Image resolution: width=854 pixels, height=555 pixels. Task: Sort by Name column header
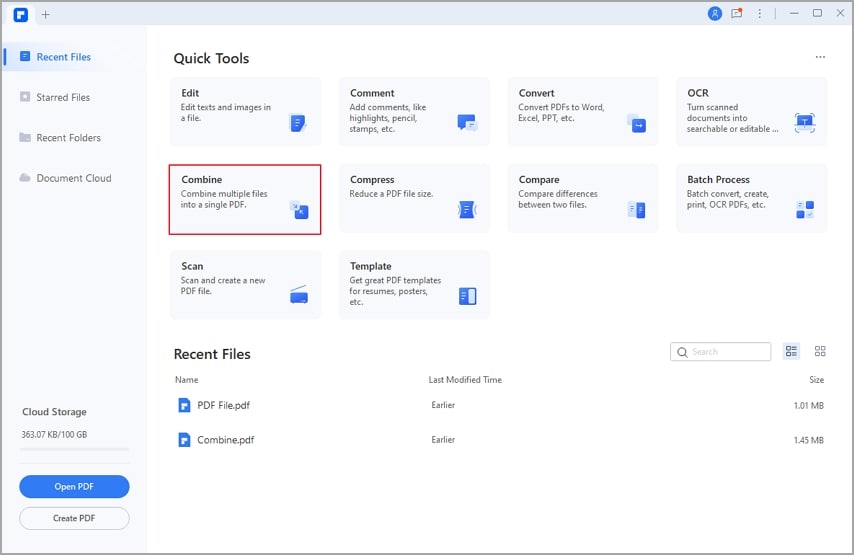click(x=186, y=380)
